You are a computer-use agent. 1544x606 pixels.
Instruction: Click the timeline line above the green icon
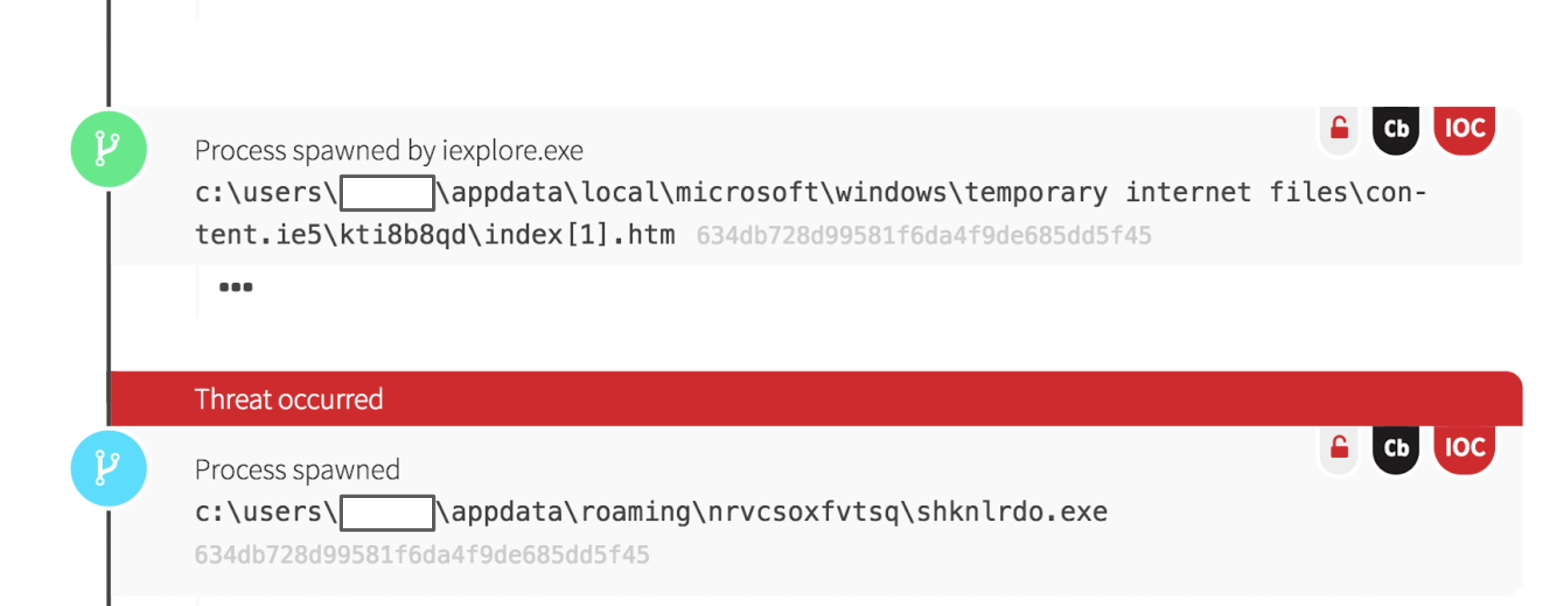click(x=108, y=50)
